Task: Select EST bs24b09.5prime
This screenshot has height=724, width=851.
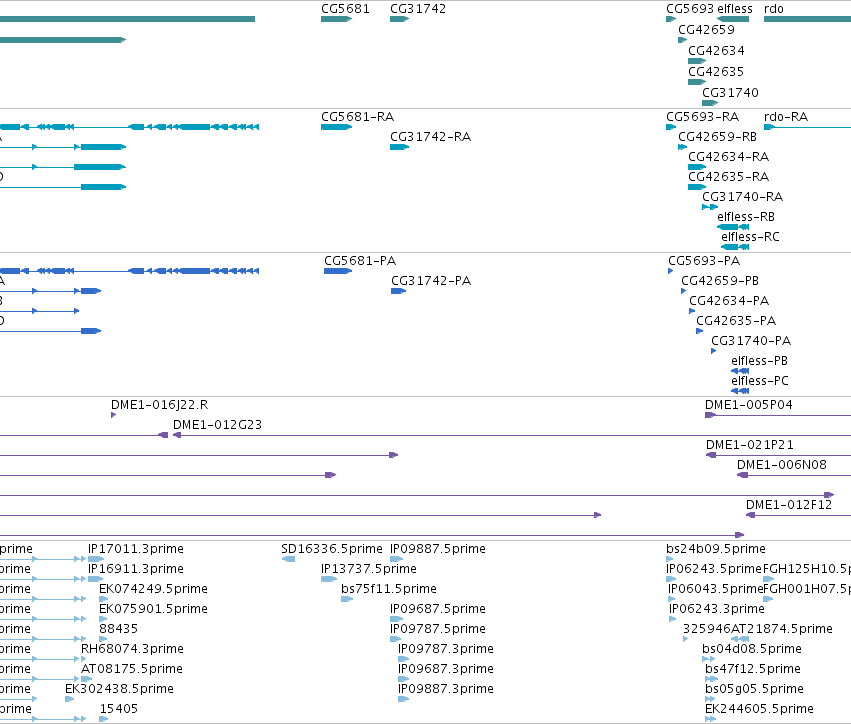Action: [x=670, y=559]
